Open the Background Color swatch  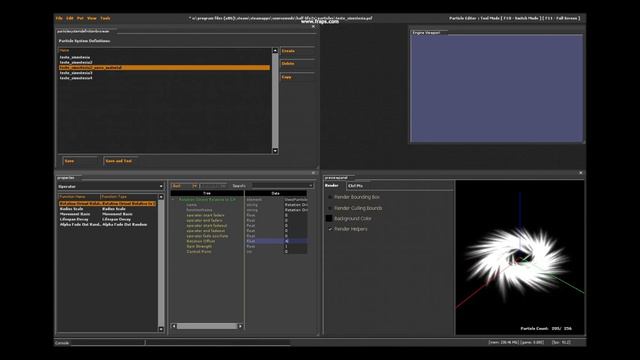click(x=329, y=218)
